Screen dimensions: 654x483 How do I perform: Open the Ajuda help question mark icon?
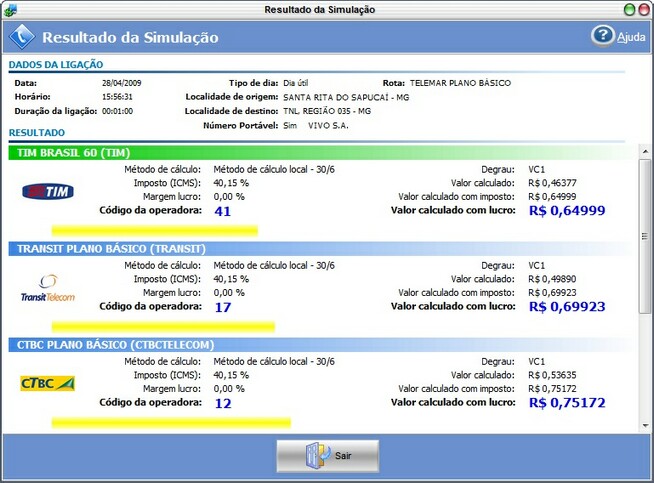(603, 36)
